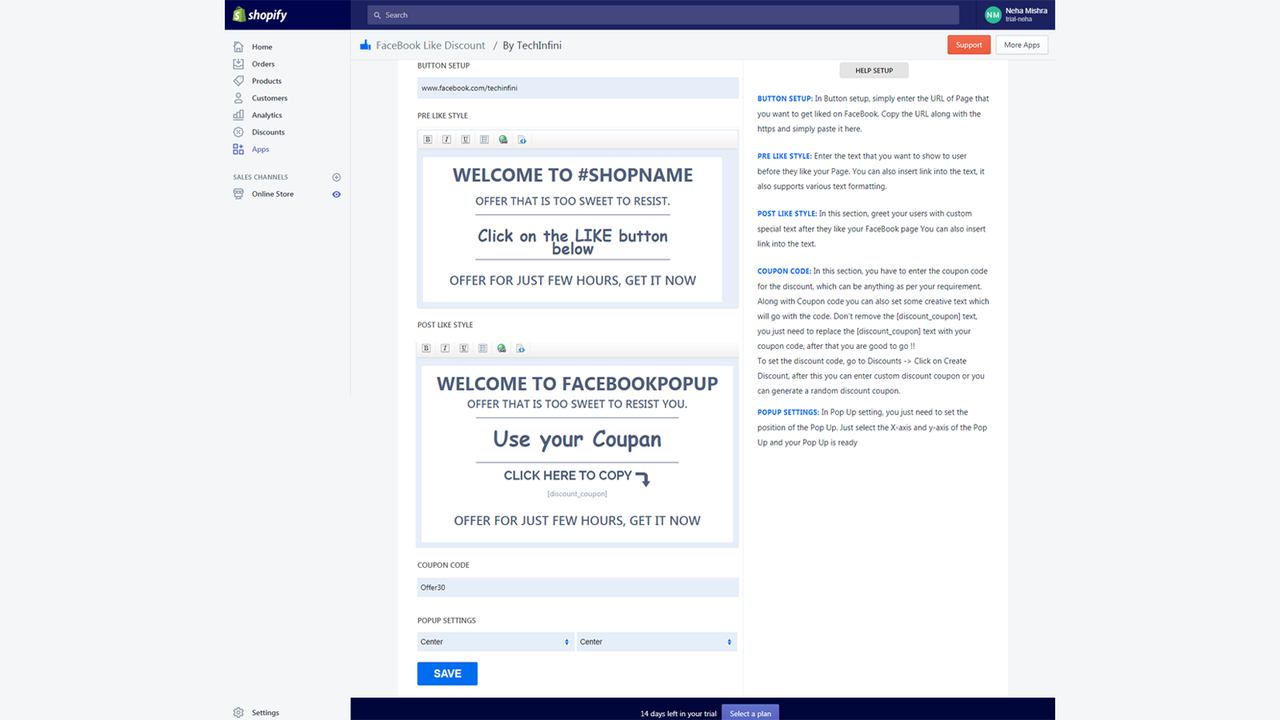
Task: Insert link globe icon in Post Like toolbar
Action: 503,349
